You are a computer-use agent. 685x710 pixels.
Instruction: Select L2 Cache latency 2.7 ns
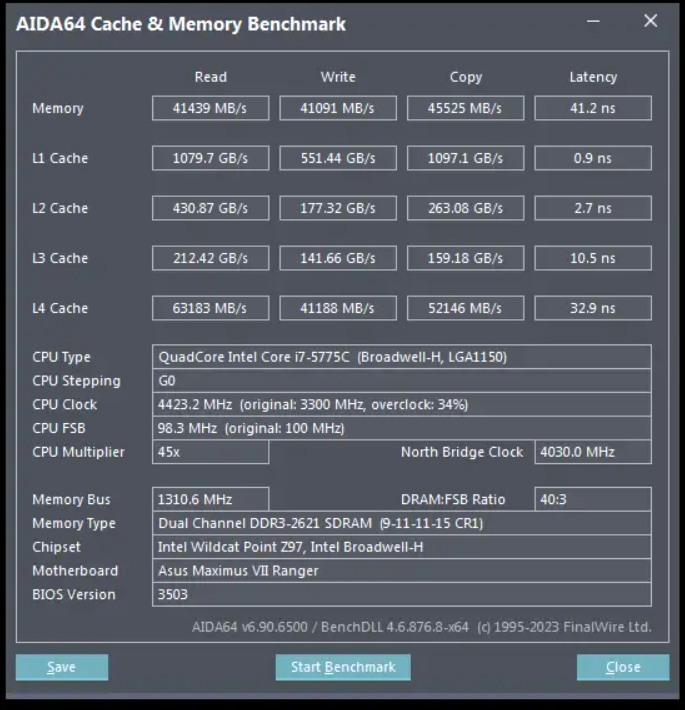[x=593, y=208]
